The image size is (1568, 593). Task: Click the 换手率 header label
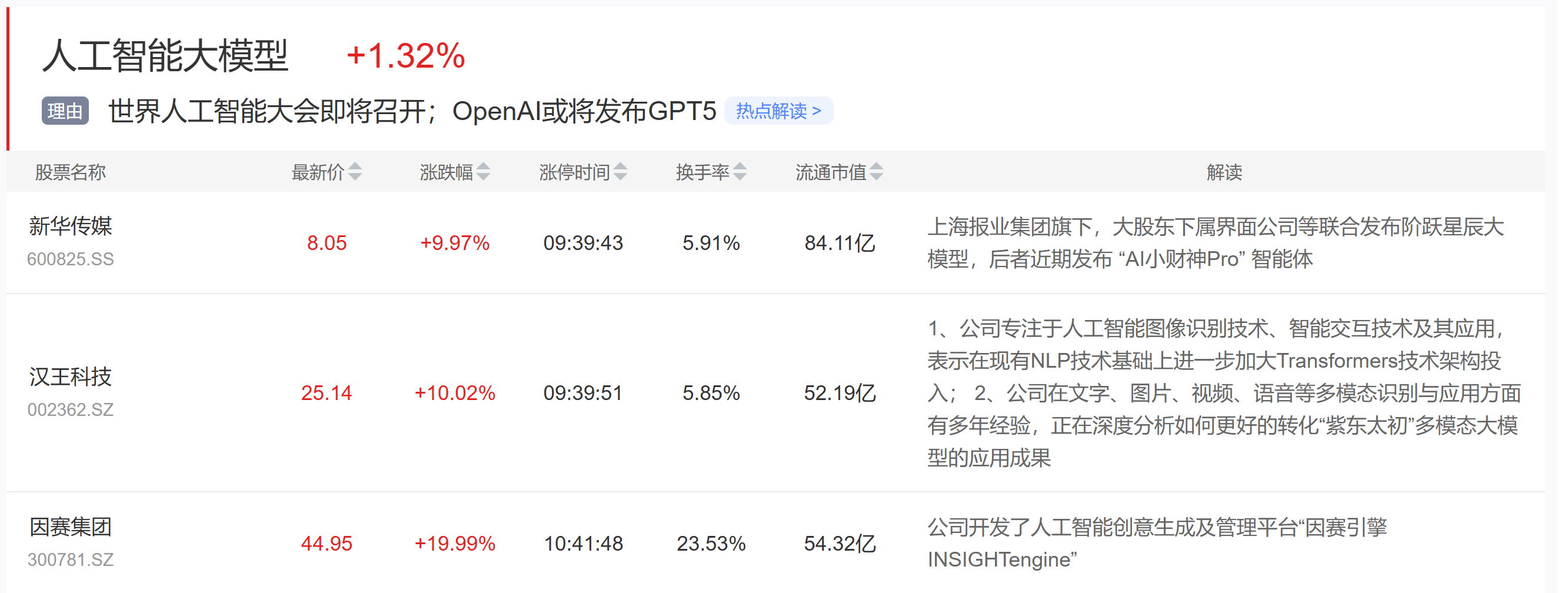703,172
